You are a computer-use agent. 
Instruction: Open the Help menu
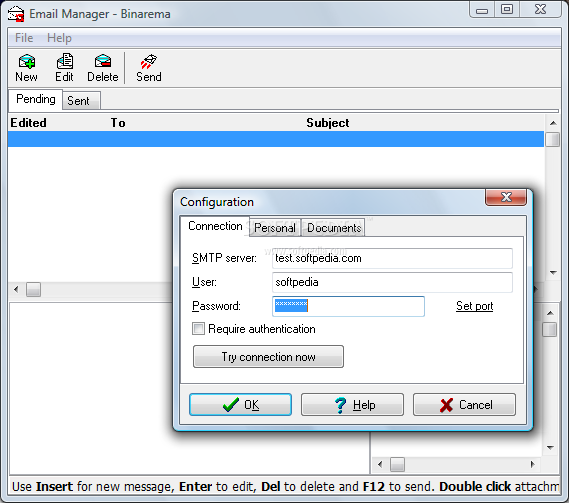pyautogui.click(x=59, y=38)
